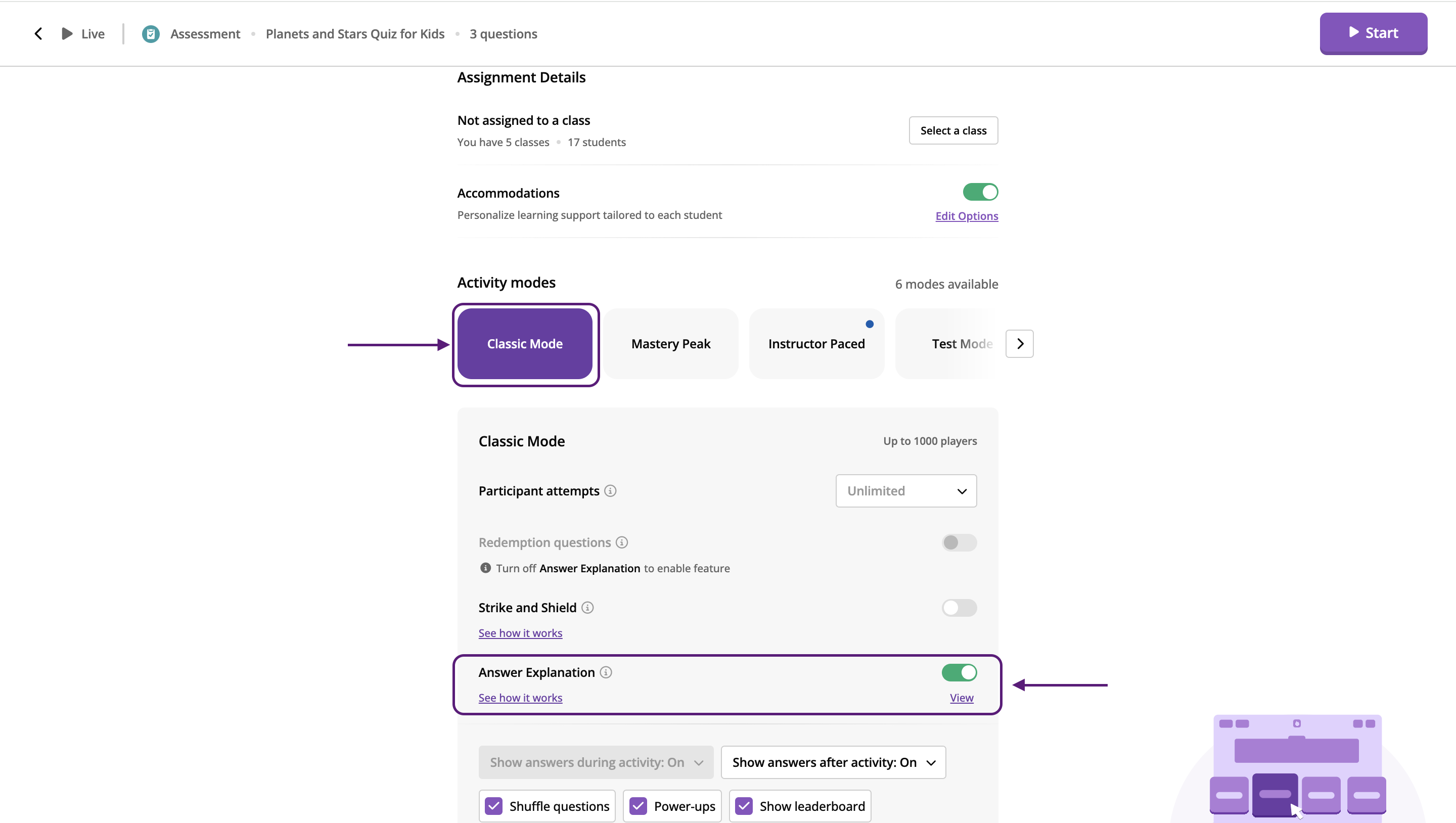The height and width of the screenshot is (823, 1456).
Task: Click the Start button
Action: pos(1374,33)
